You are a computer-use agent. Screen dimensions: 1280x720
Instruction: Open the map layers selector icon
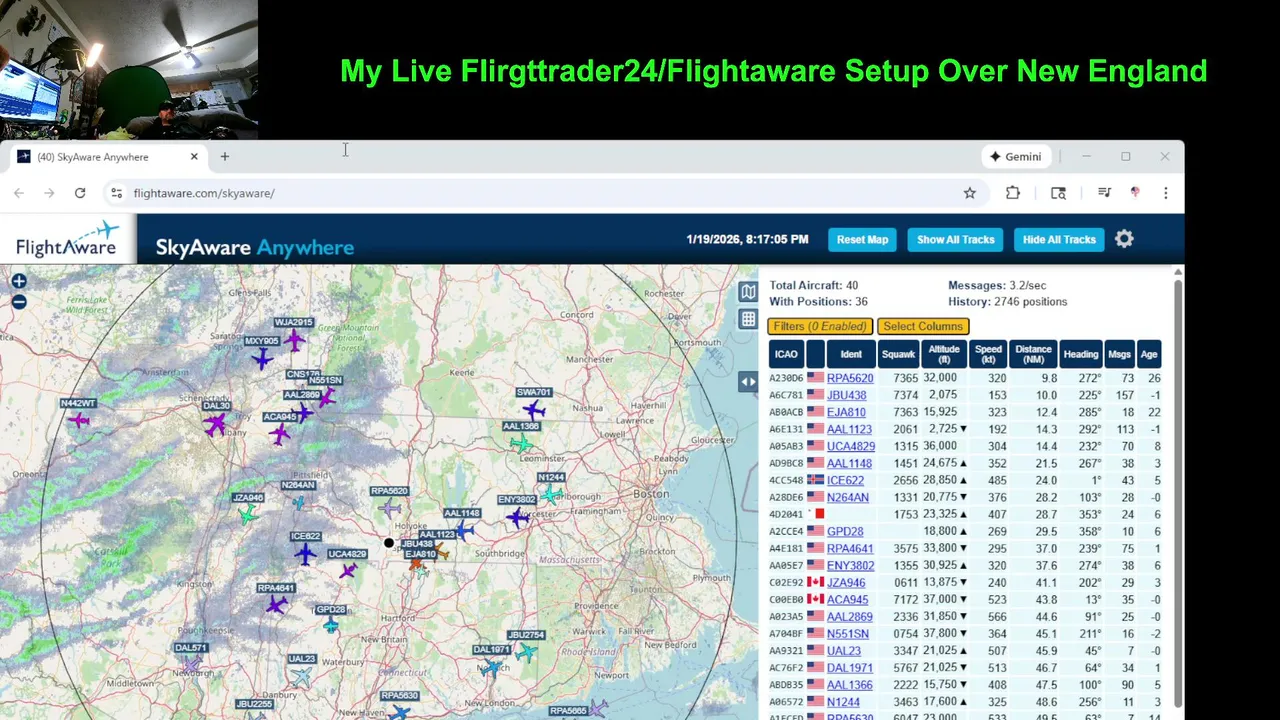point(748,291)
